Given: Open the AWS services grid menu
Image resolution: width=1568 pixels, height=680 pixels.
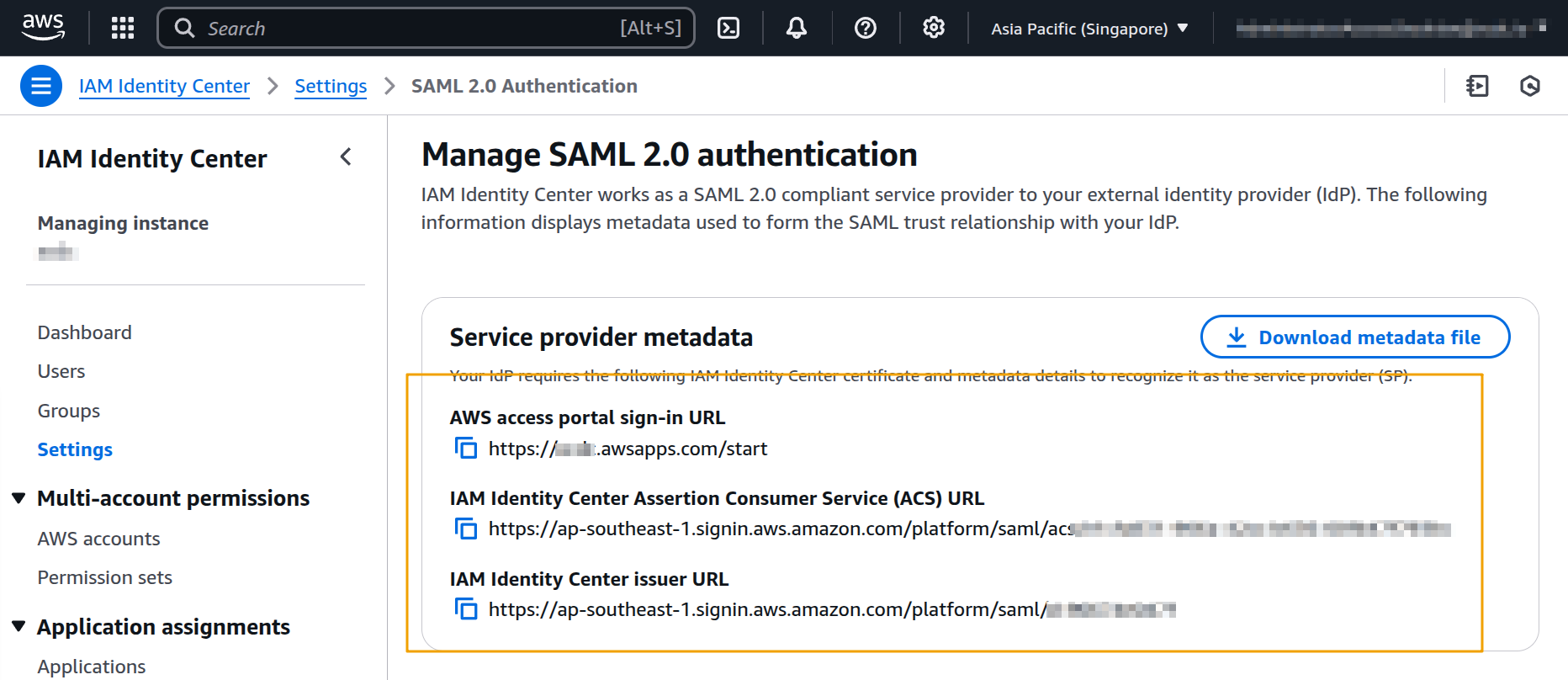Looking at the screenshot, I should (x=123, y=28).
